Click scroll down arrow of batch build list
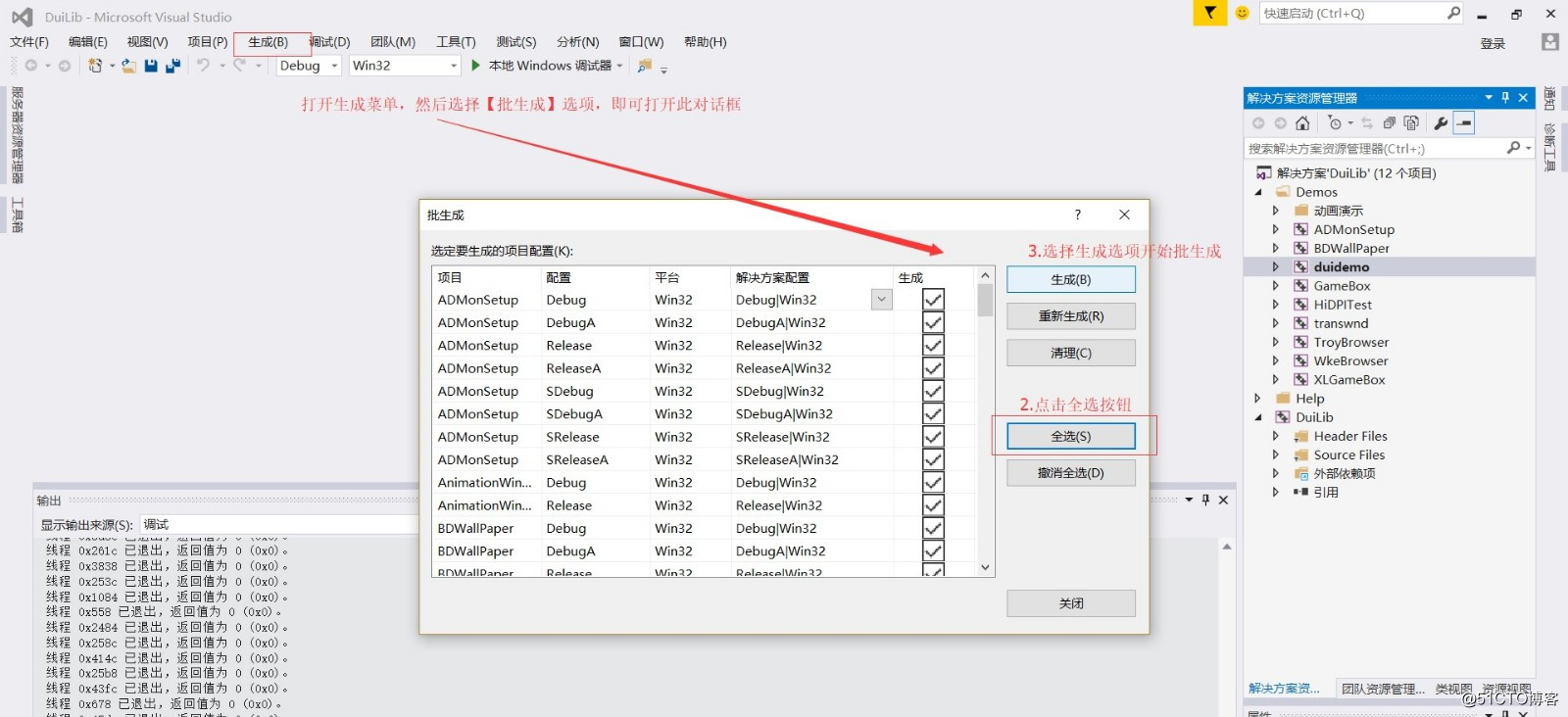 [x=986, y=567]
